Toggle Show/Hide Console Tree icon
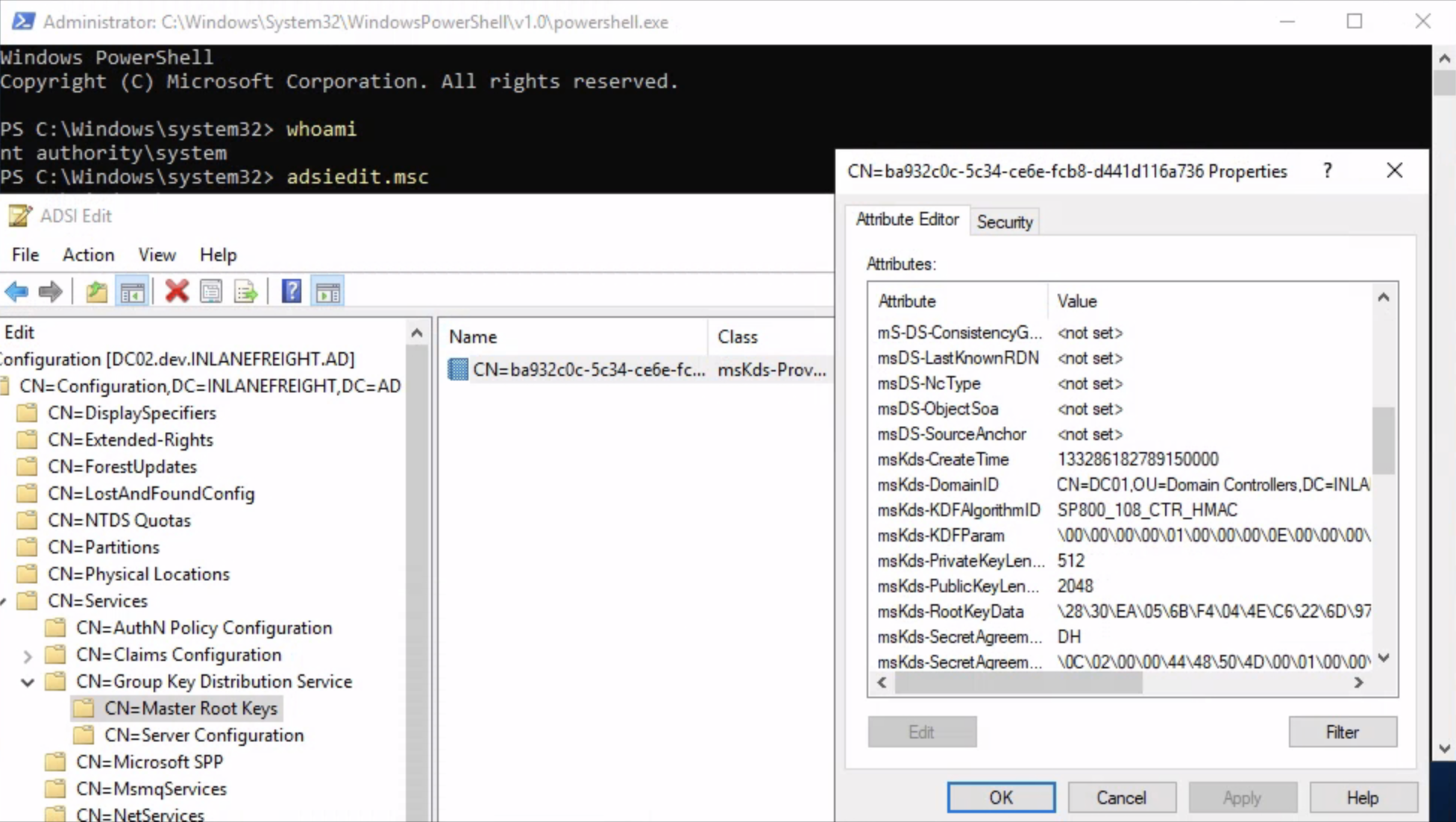 [132, 292]
